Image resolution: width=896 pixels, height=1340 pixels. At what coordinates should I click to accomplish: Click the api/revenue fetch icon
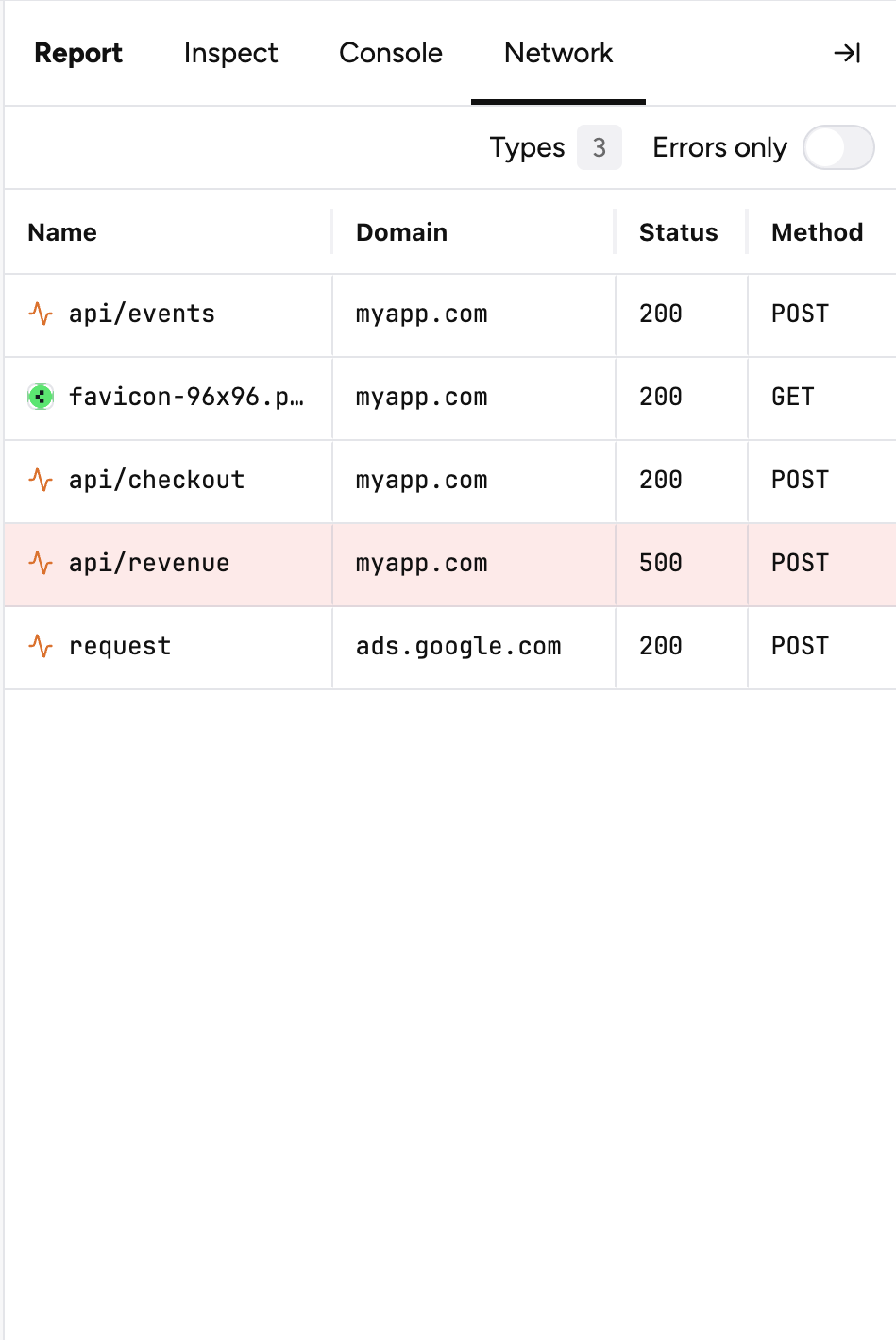(41, 563)
